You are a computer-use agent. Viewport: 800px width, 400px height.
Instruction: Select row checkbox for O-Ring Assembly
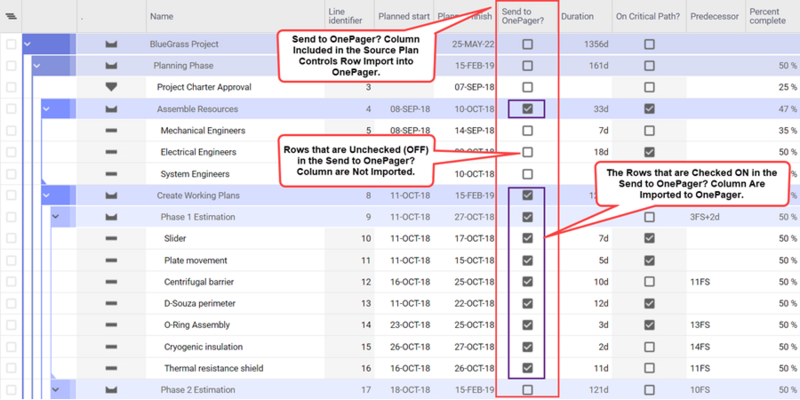(x=11, y=325)
